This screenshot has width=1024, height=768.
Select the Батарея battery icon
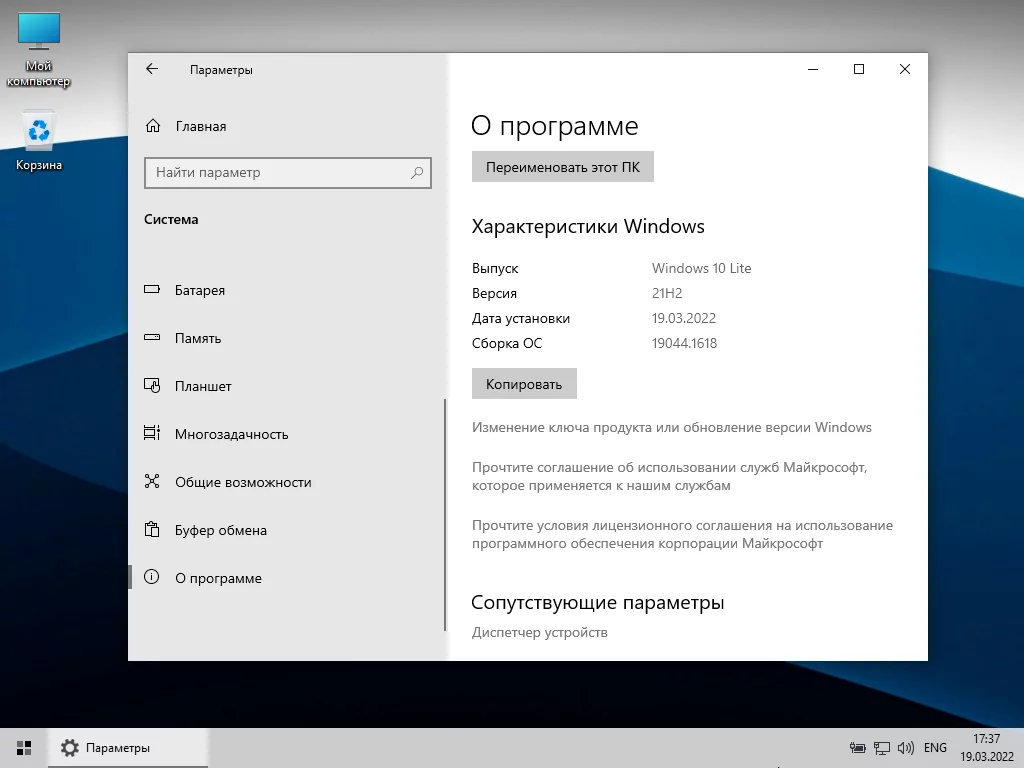point(152,289)
